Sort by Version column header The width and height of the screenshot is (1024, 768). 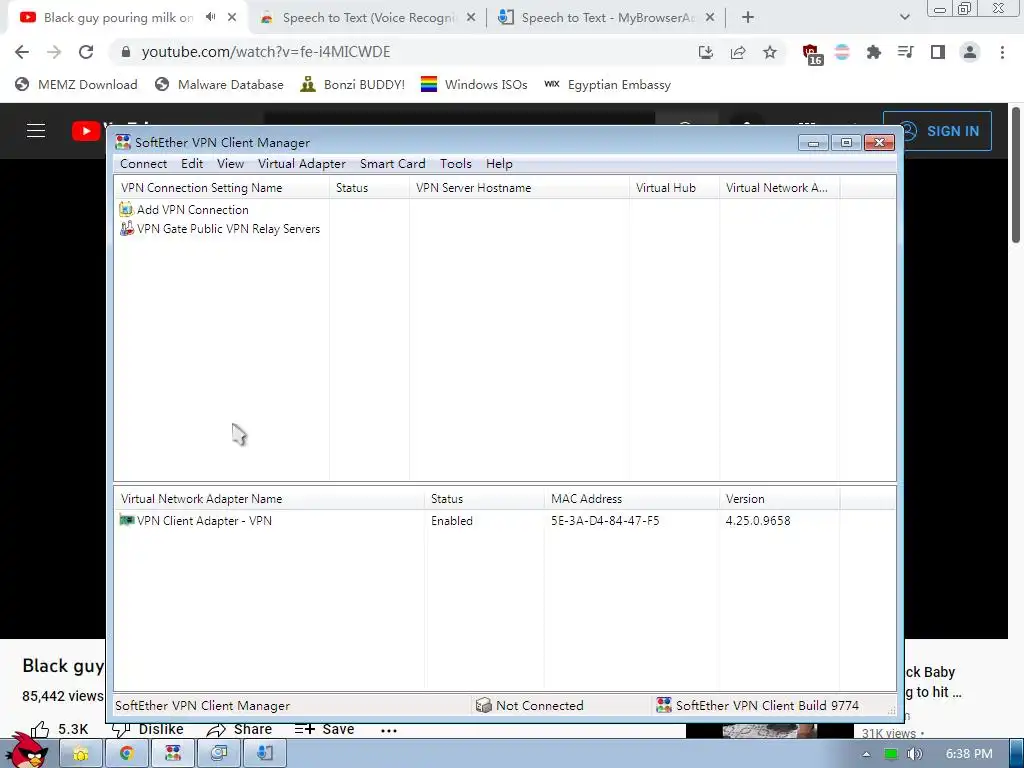(779, 499)
